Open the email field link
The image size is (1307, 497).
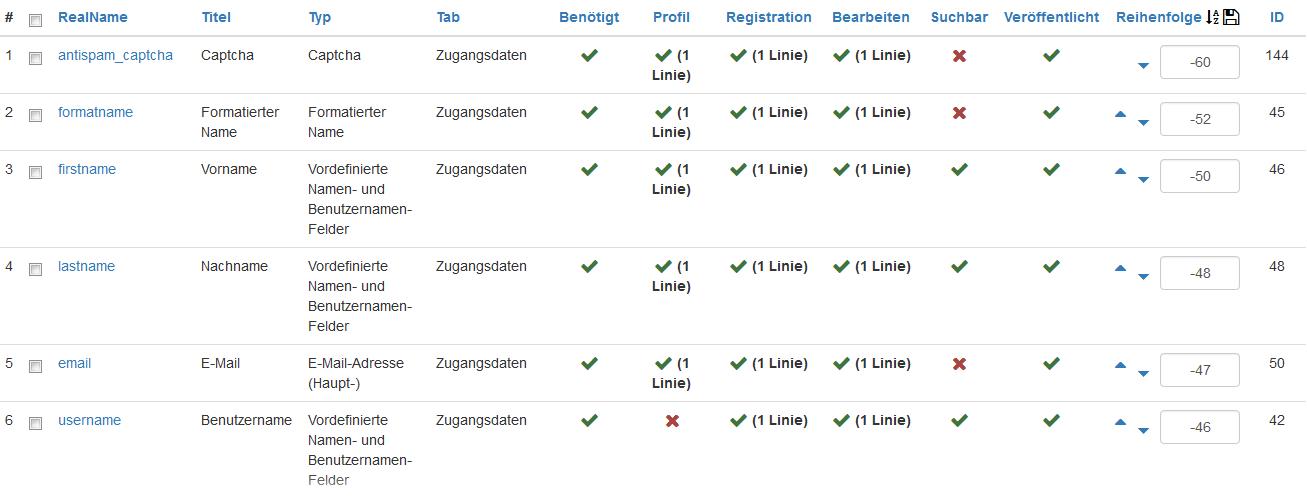(74, 363)
